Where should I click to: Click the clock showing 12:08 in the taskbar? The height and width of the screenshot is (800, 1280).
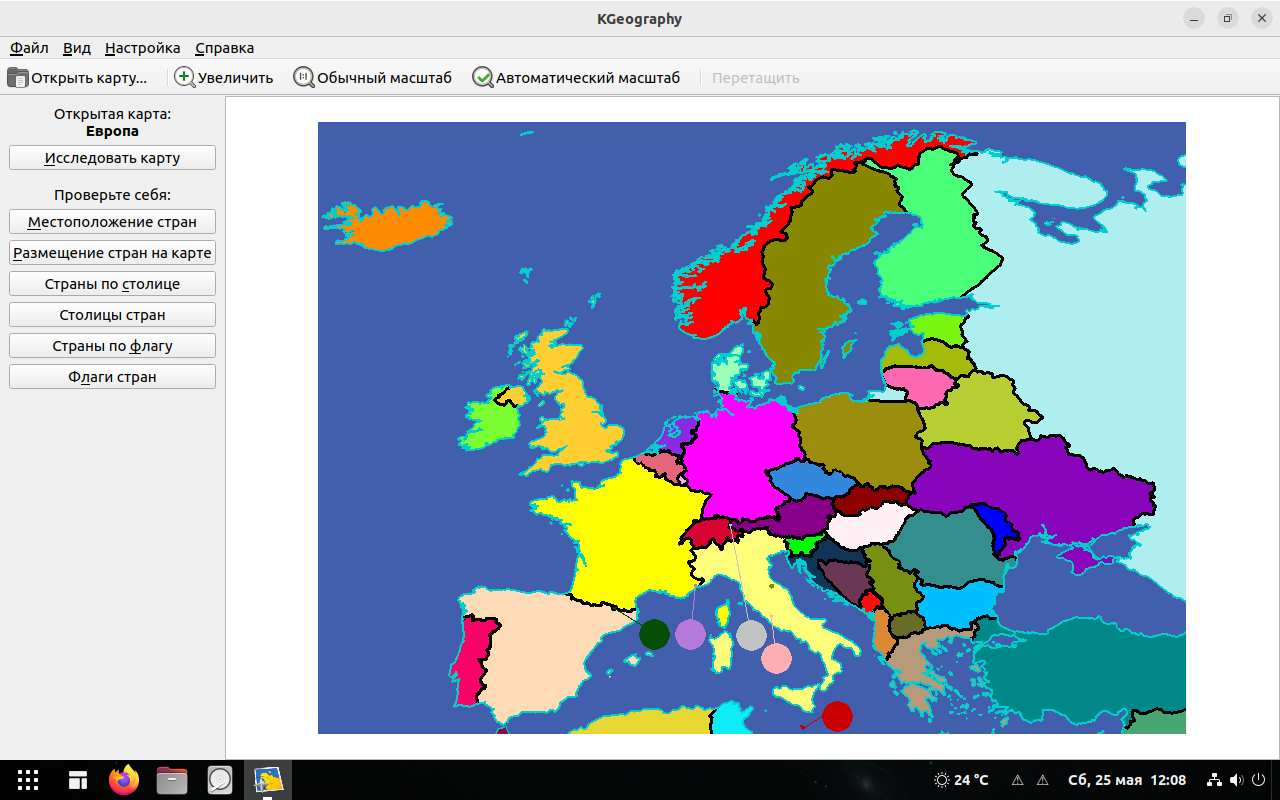coord(1168,780)
